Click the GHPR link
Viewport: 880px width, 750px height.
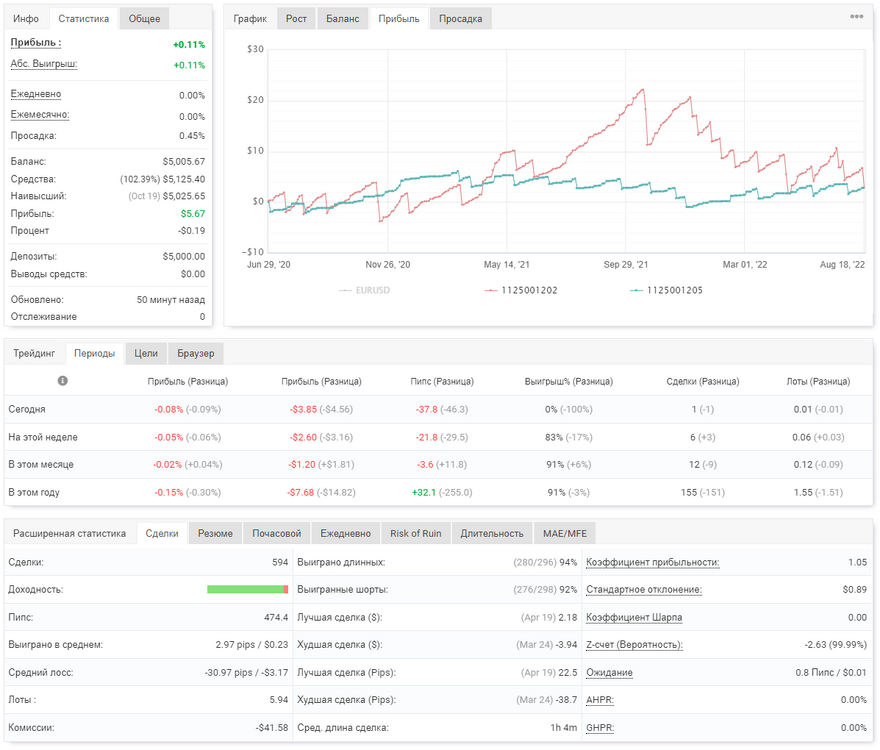[600, 728]
